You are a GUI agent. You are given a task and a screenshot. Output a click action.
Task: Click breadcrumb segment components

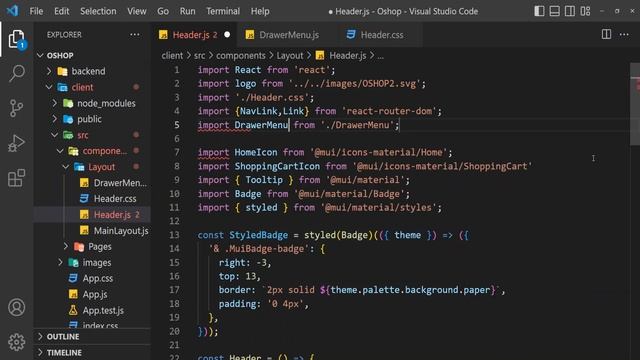pos(241,56)
